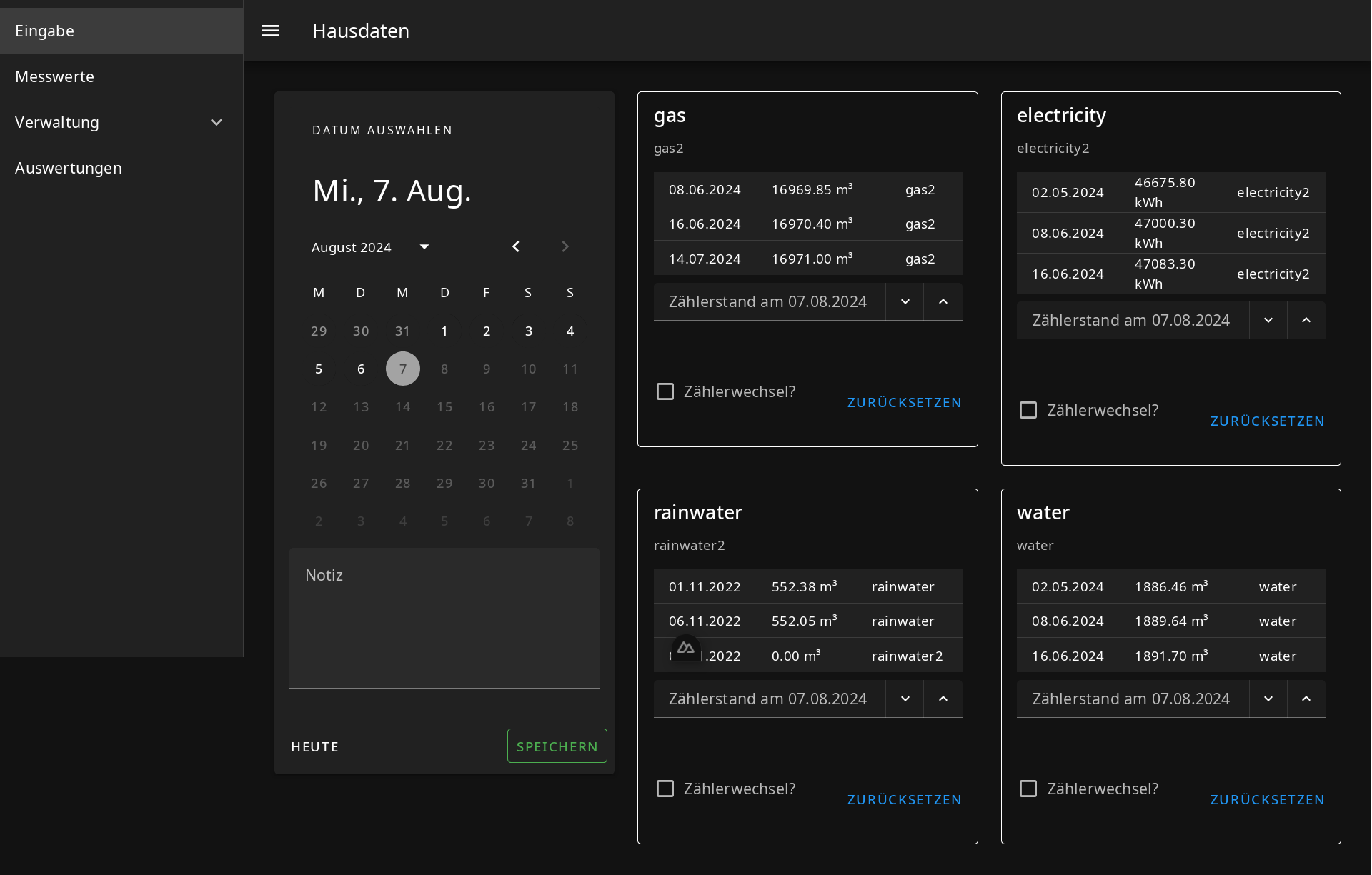Select August 1 in the calendar

tap(444, 331)
